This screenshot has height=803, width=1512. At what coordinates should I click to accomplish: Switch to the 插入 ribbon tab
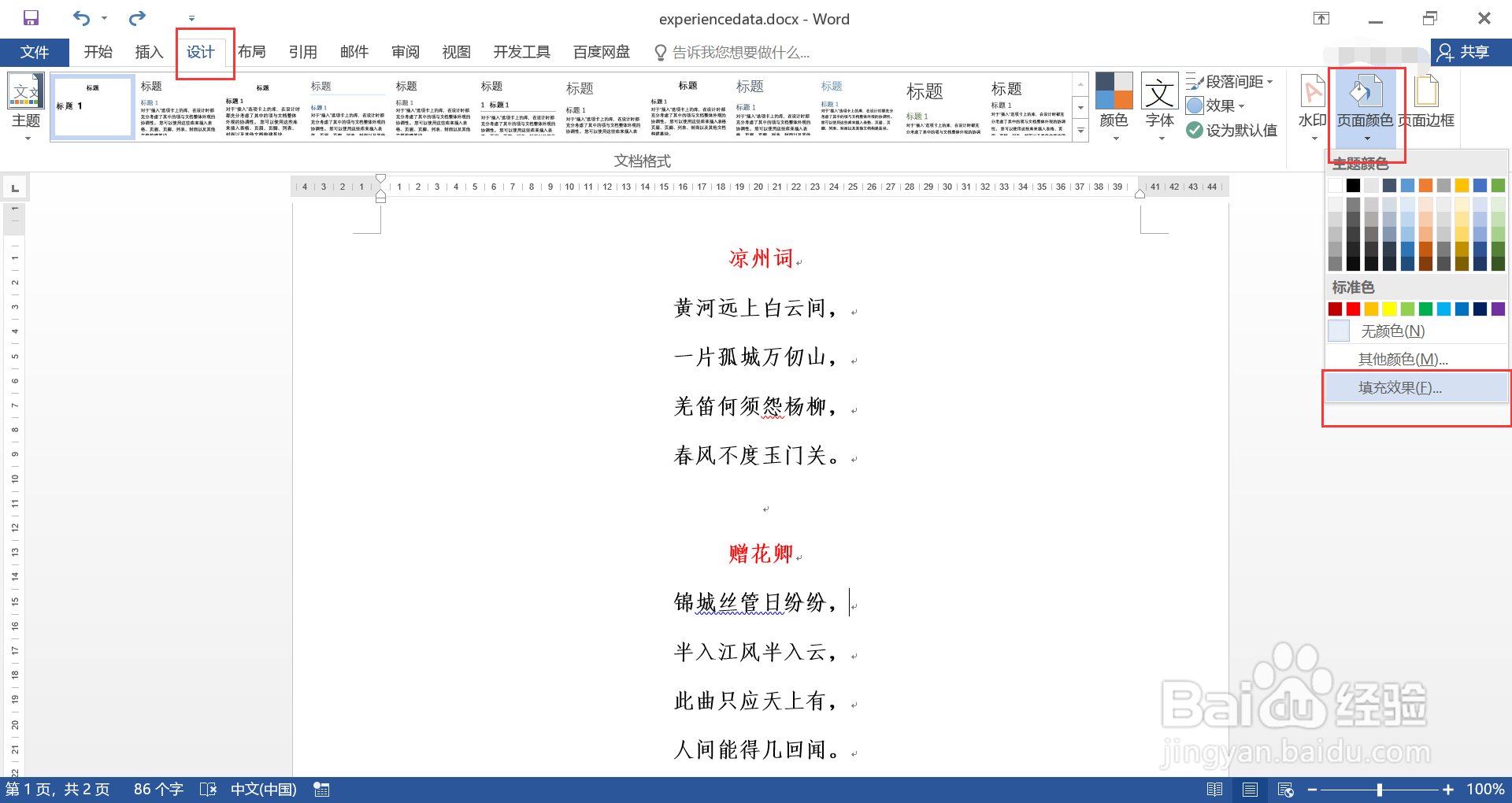click(x=148, y=51)
